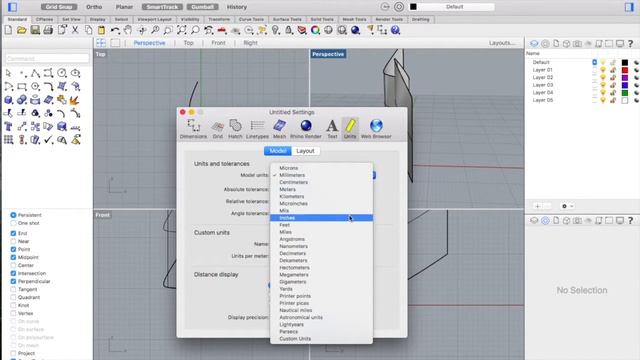This screenshot has height=360, width=640.
Task: Toggle the Near osnap checkbox
Action: pyautogui.click(x=13, y=241)
